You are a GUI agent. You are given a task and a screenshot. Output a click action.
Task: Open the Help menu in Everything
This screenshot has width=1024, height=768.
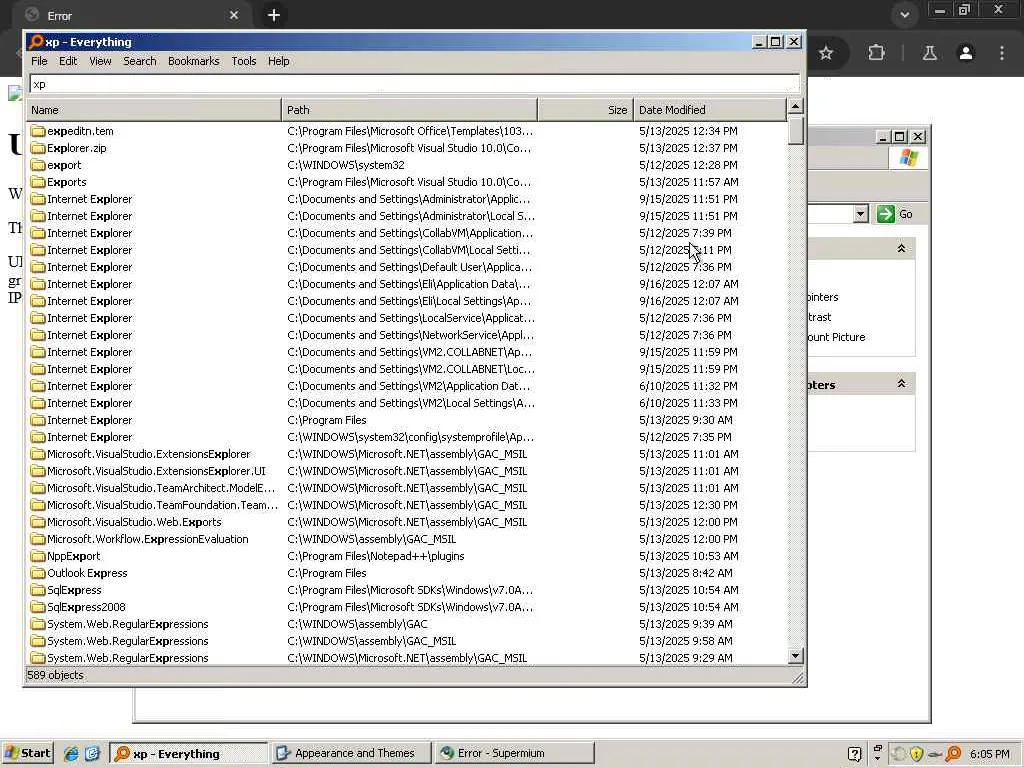[x=278, y=61]
